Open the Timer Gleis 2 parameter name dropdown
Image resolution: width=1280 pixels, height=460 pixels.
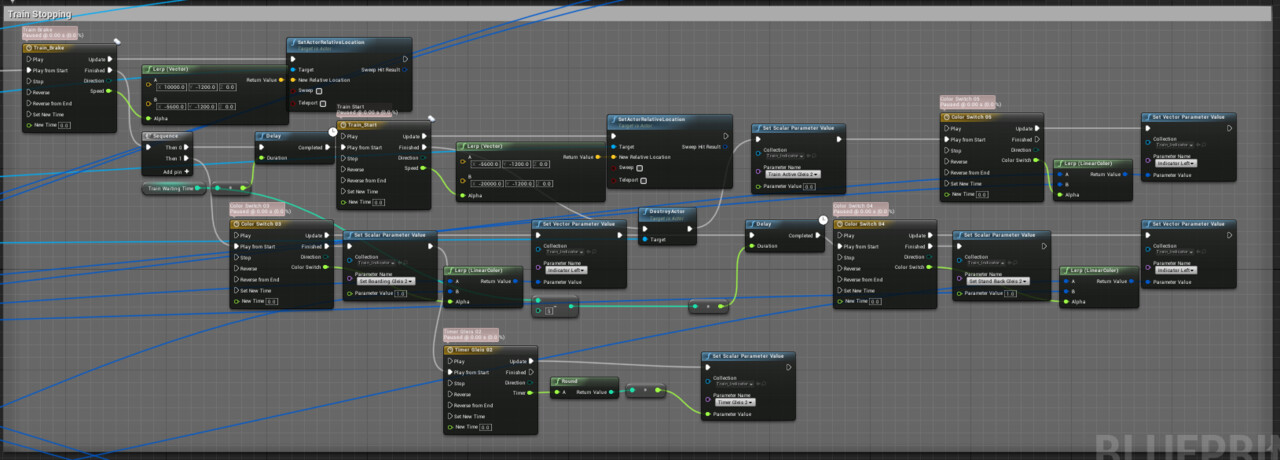(x=734, y=401)
